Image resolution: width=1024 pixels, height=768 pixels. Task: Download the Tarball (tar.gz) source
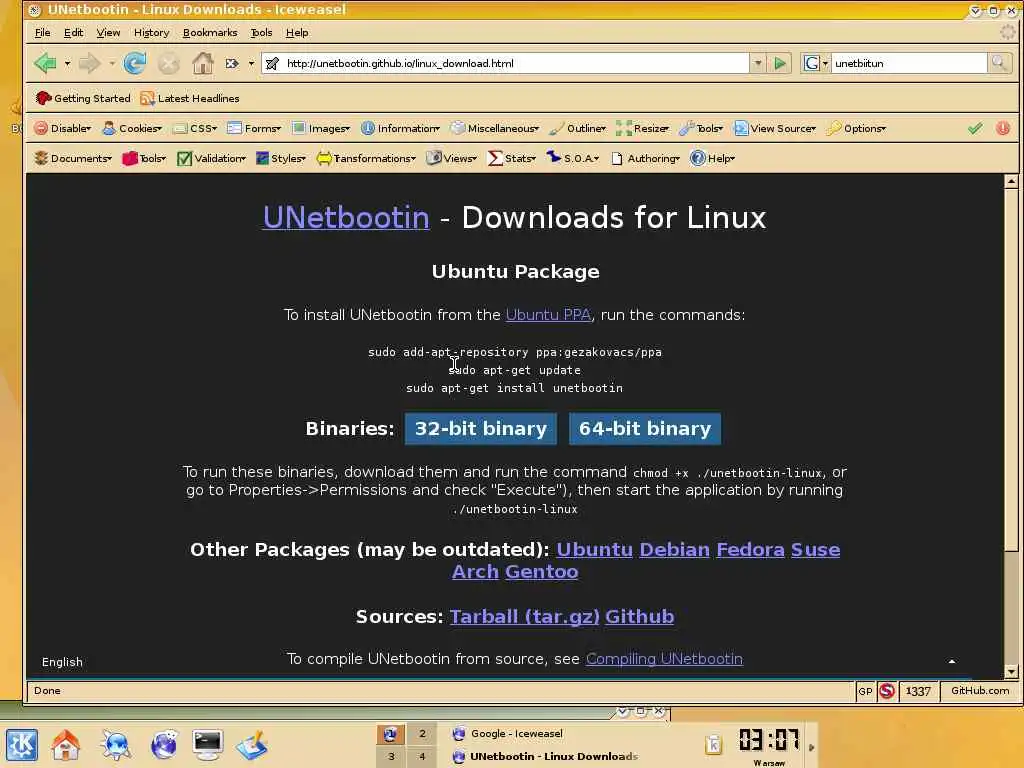[524, 616]
